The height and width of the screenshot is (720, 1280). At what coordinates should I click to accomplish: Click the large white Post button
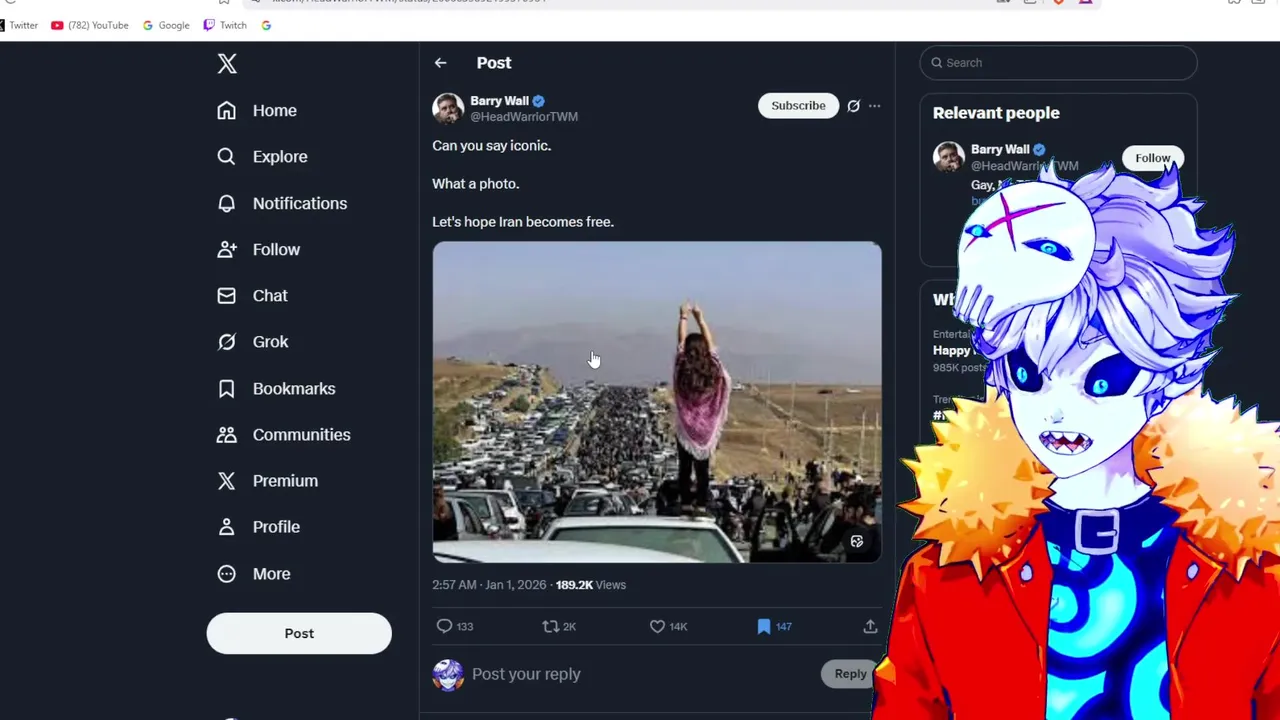[299, 633]
